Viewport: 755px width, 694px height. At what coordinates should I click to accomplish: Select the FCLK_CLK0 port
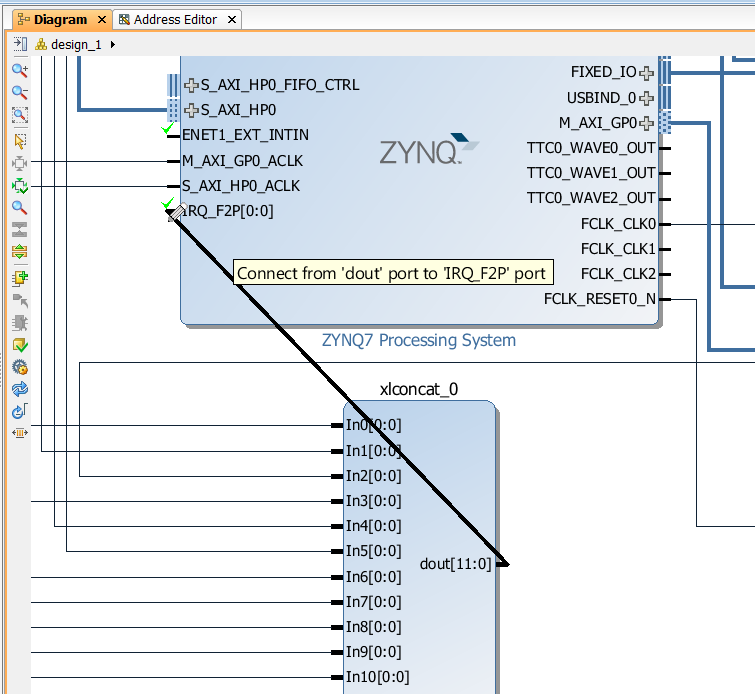618,224
